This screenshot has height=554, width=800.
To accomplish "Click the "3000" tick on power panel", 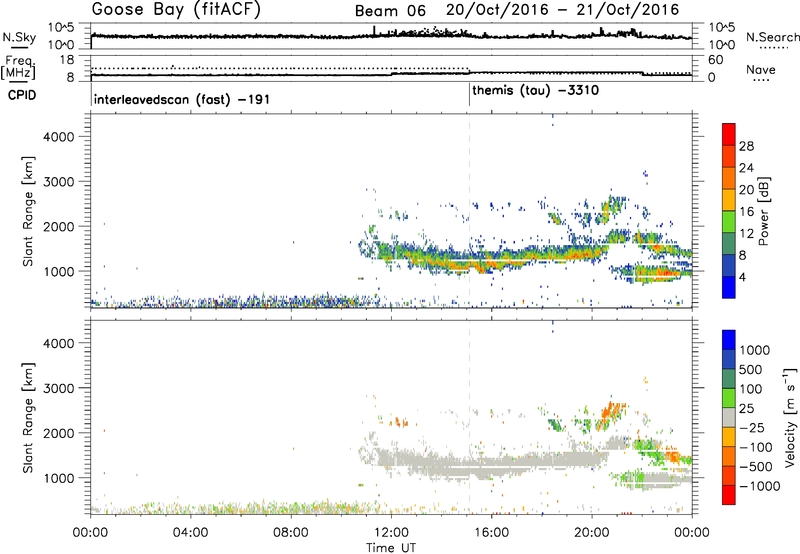I will (x=59, y=182).
